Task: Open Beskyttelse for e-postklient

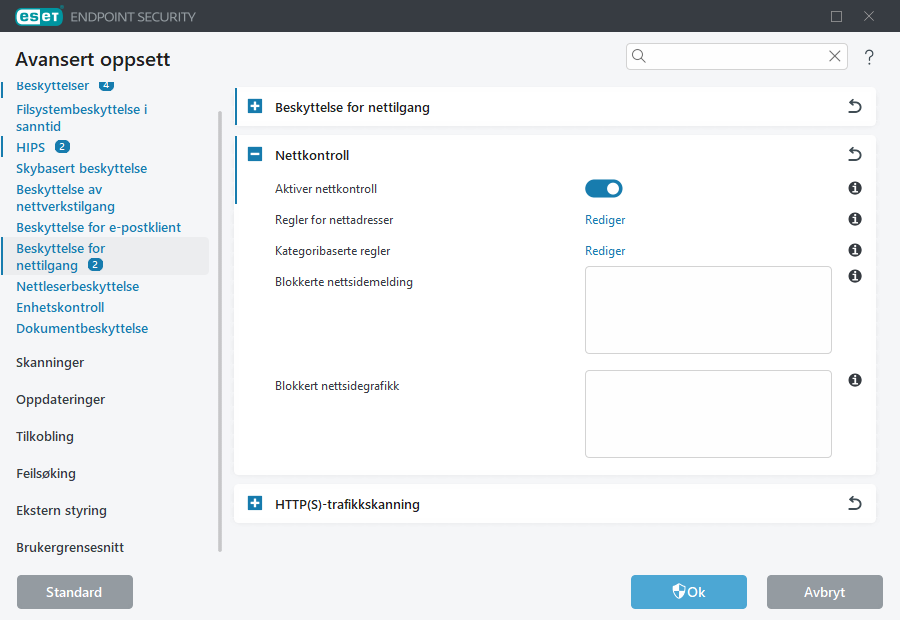Action: point(98,227)
